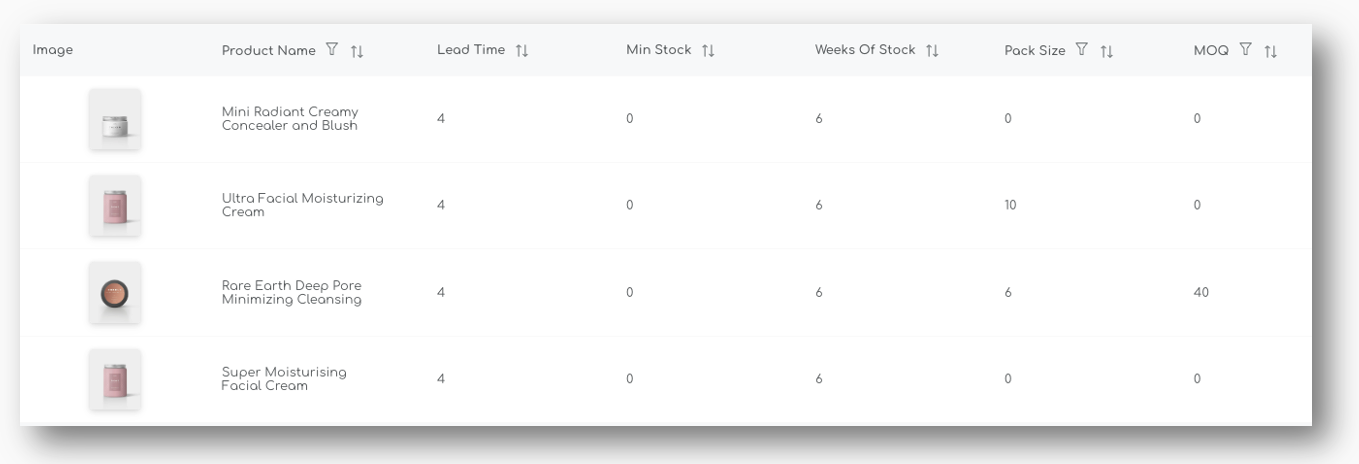Select Super Moisturising Facial Cream product name
Screen dimensions: 1359x464
coord(284,379)
